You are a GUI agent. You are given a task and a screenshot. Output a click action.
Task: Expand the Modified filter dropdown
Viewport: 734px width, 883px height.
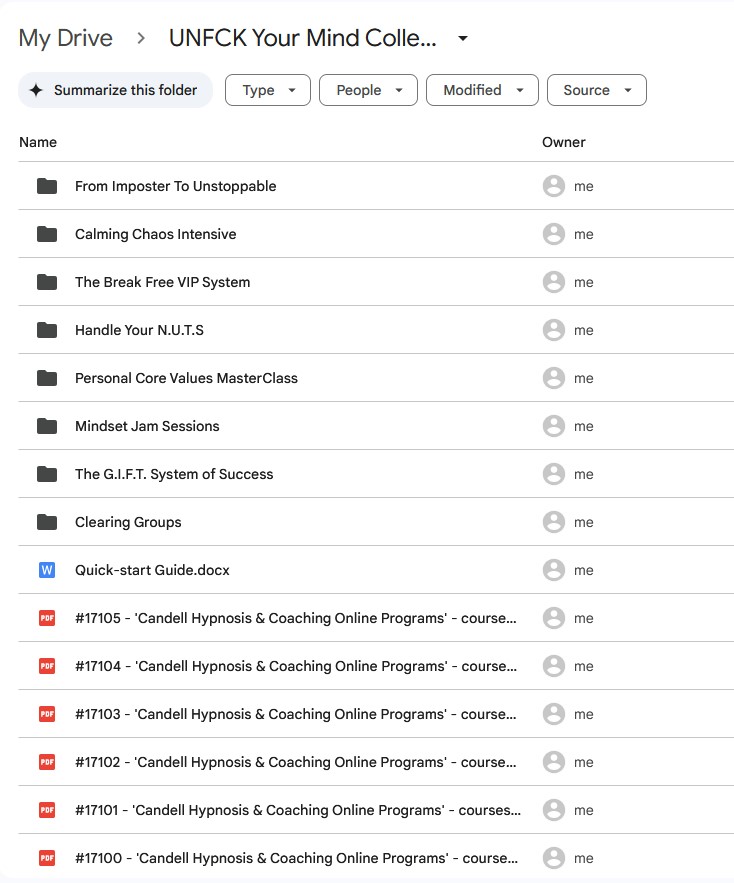point(482,90)
